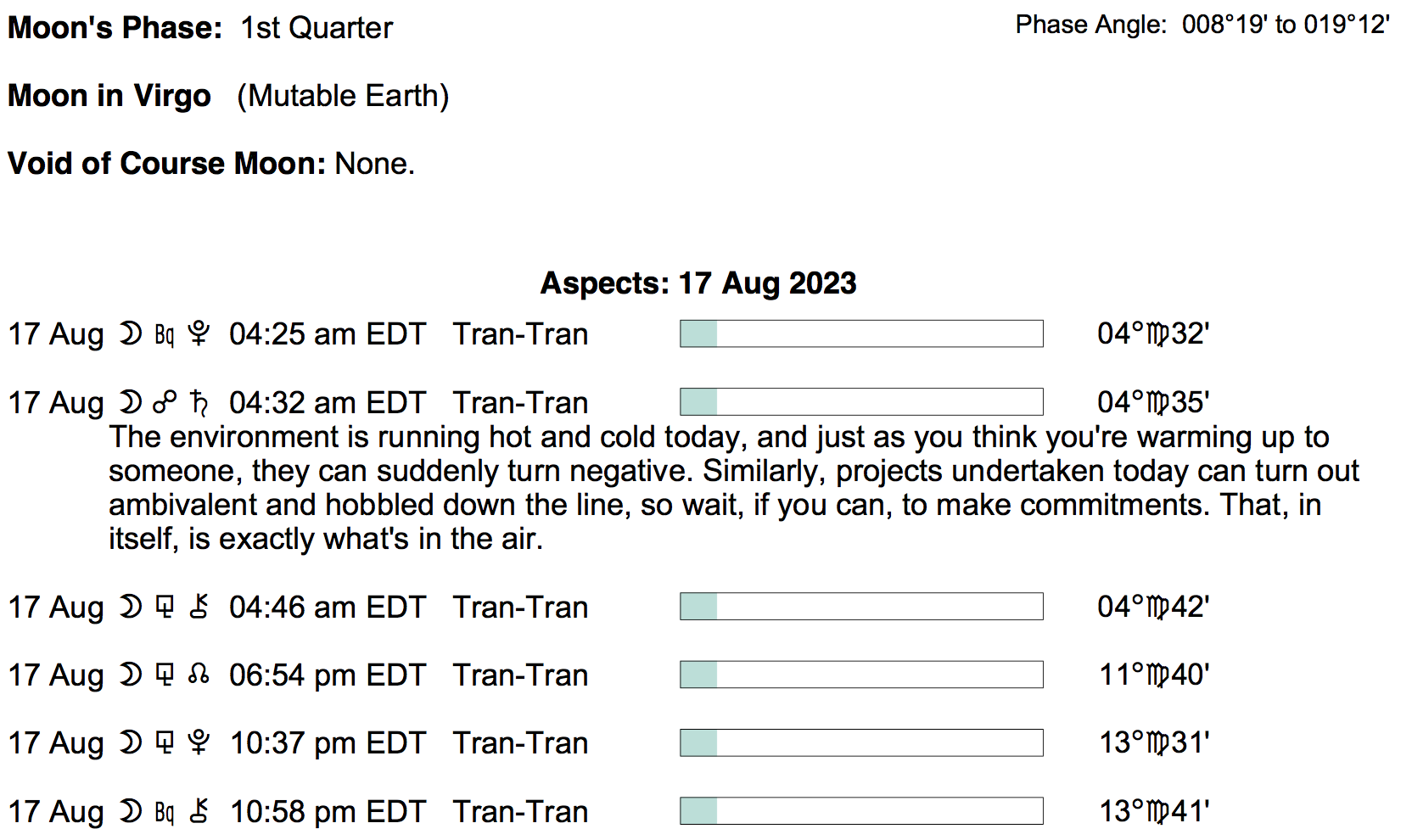
Task: Click the Chiron glyph in the 10:58 pm row
Action: [199, 811]
